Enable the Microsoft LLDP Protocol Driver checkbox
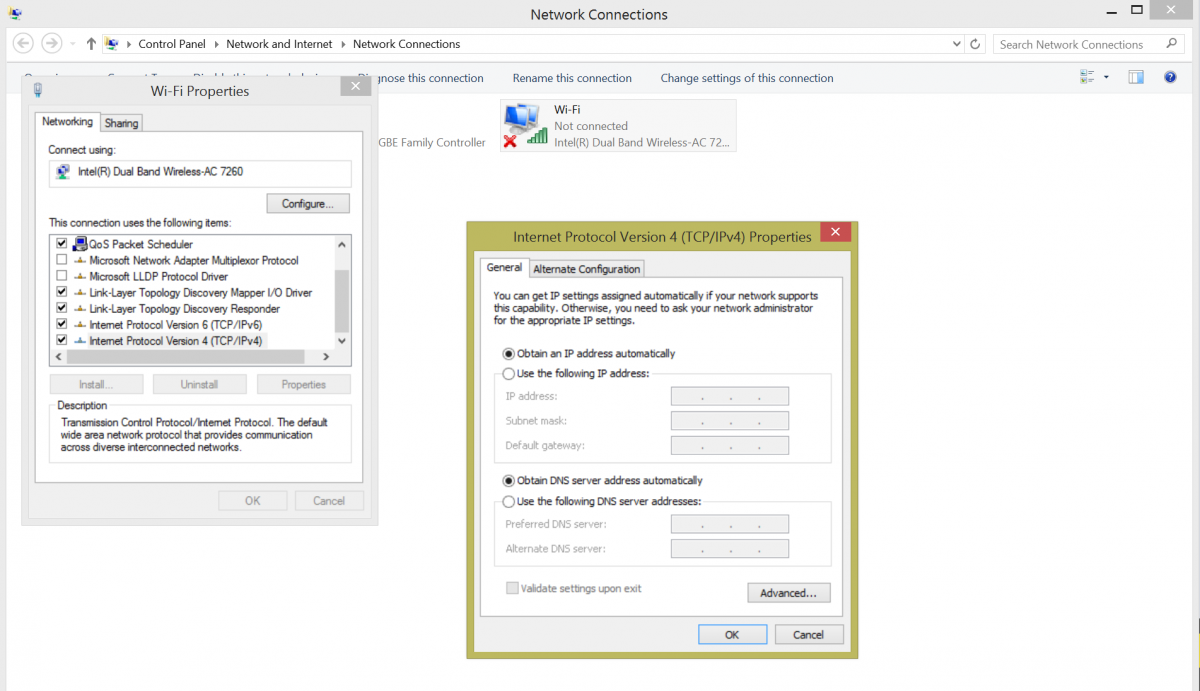1200x691 pixels. point(62,276)
